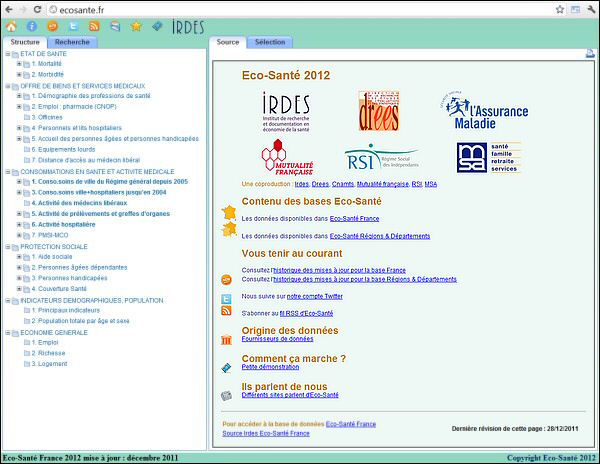Select 3. Logement in the tree
This screenshot has width=600, height=464.
49,364
